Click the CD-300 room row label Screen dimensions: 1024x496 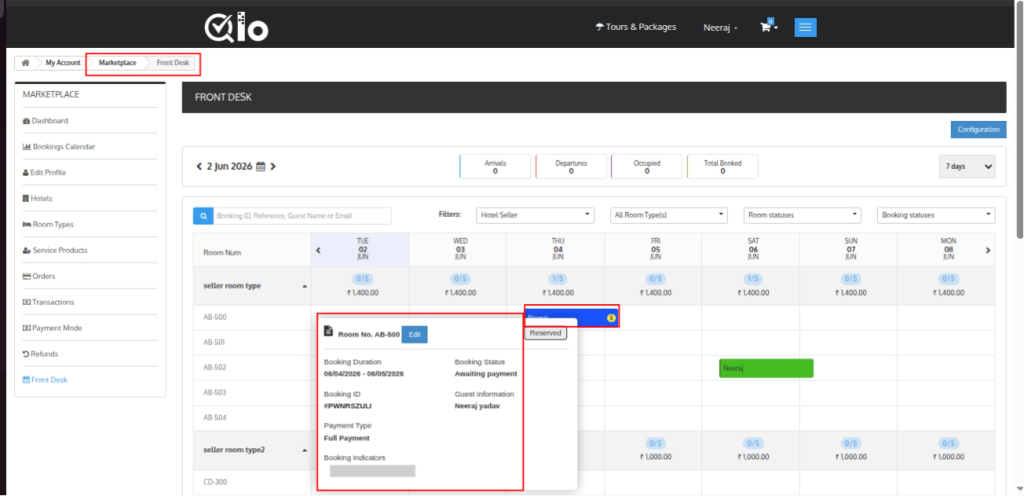214,482
